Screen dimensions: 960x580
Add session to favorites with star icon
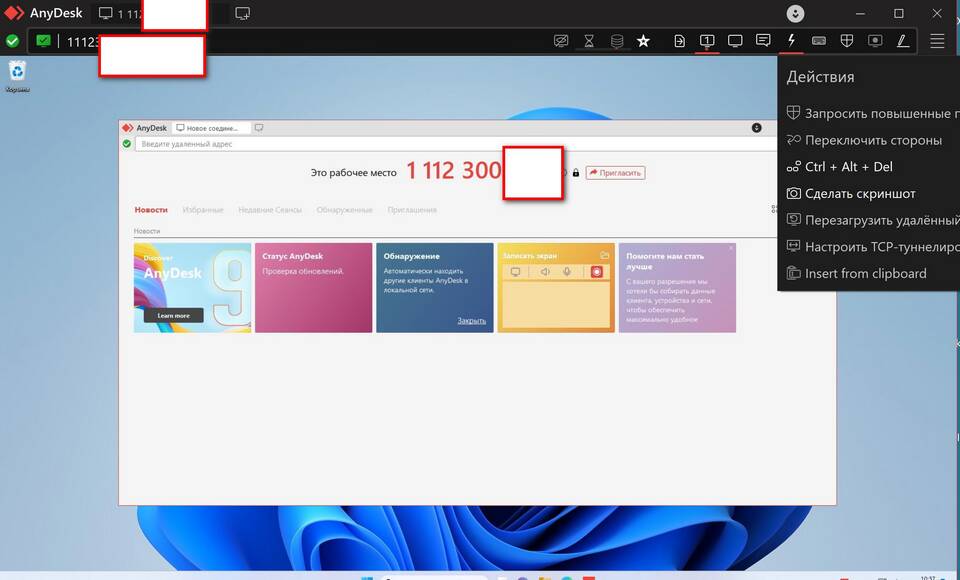tap(643, 41)
